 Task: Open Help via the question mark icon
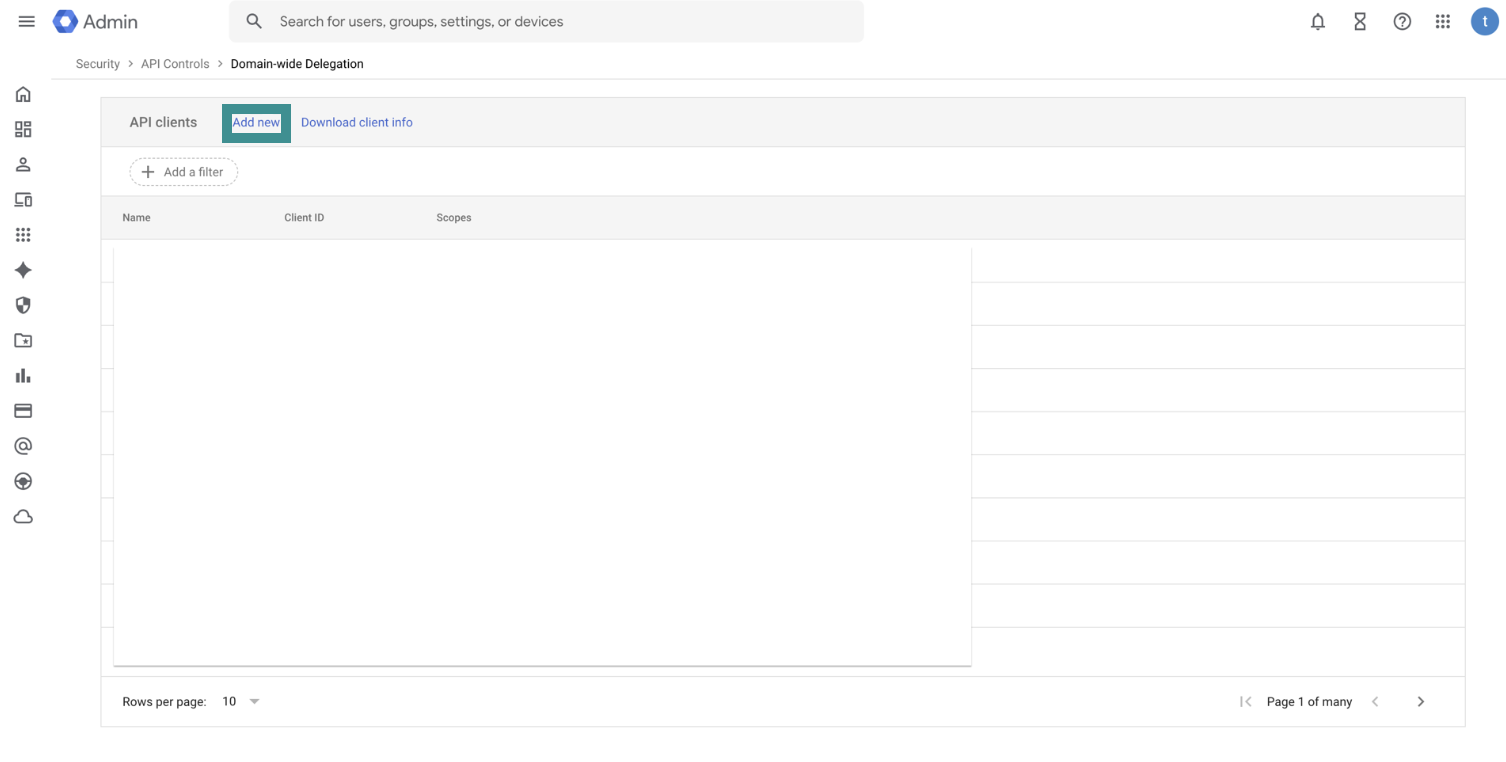[x=1401, y=21]
